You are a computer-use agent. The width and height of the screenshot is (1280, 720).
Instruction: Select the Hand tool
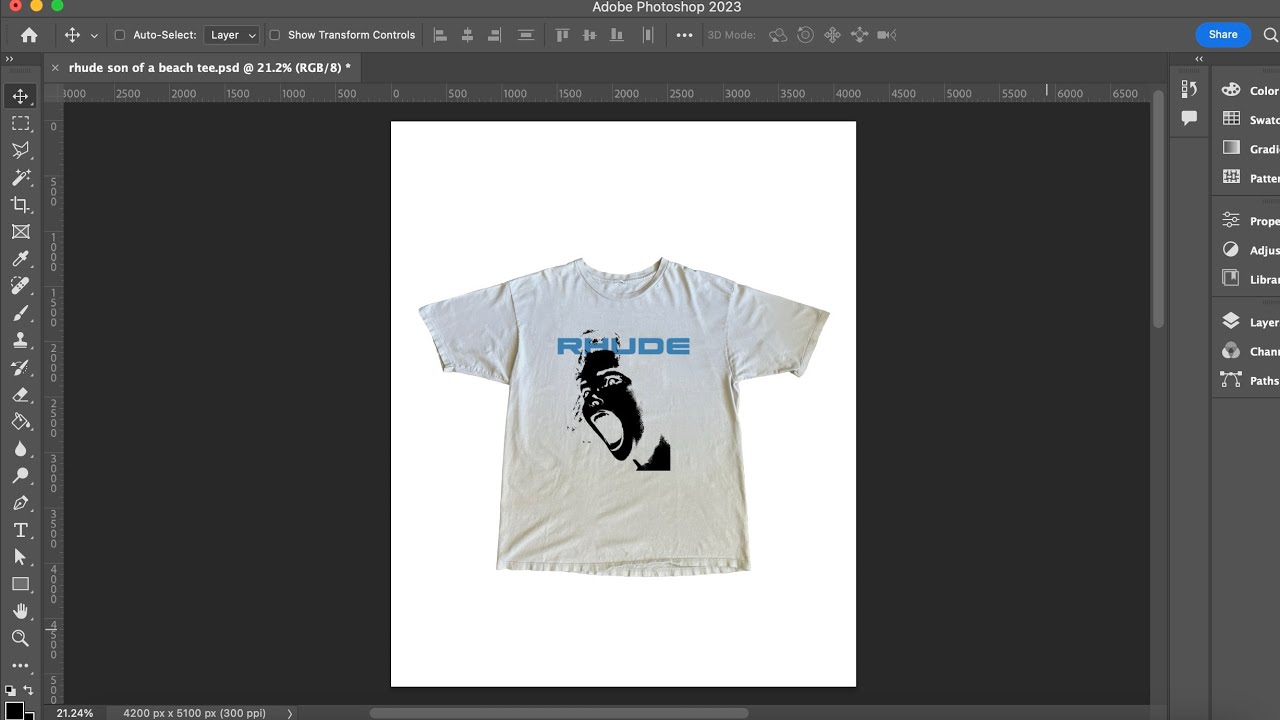tap(20, 611)
